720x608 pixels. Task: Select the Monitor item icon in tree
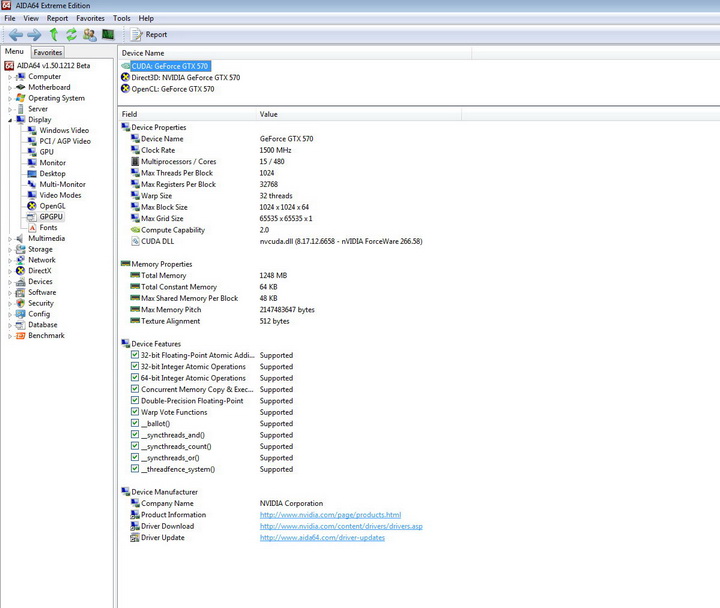pos(32,163)
